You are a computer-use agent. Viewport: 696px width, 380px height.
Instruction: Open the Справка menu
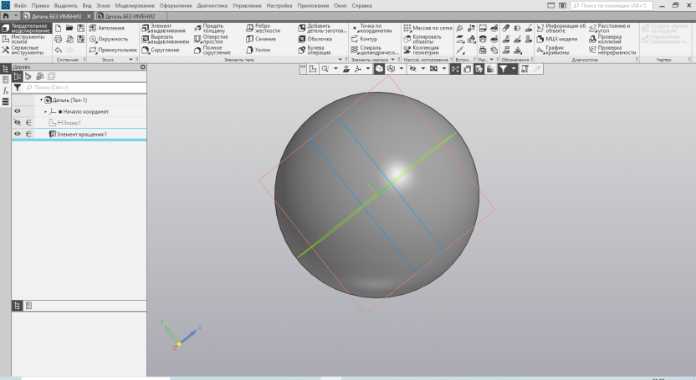coord(362,6)
